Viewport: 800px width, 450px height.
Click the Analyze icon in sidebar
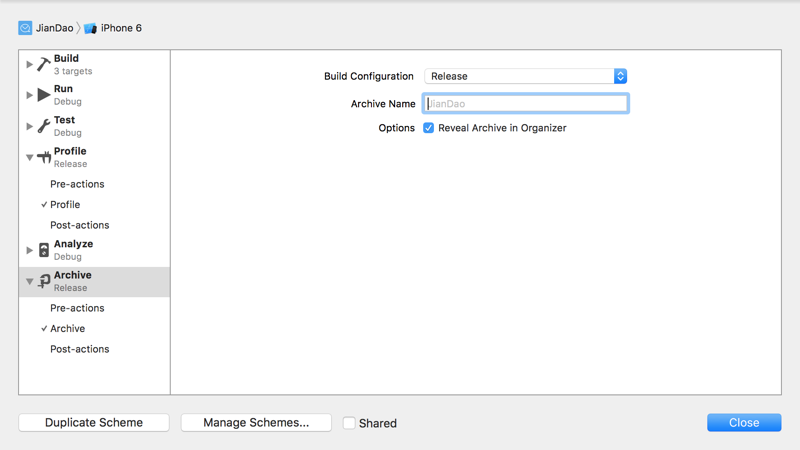44,250
